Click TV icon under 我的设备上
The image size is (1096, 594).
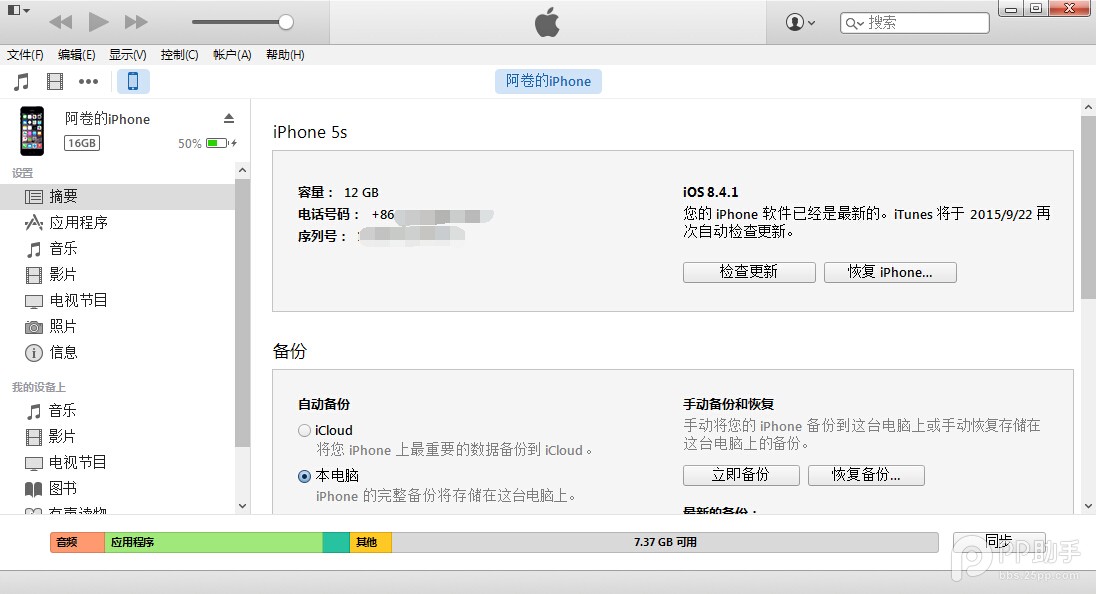[x=34, y=463]
